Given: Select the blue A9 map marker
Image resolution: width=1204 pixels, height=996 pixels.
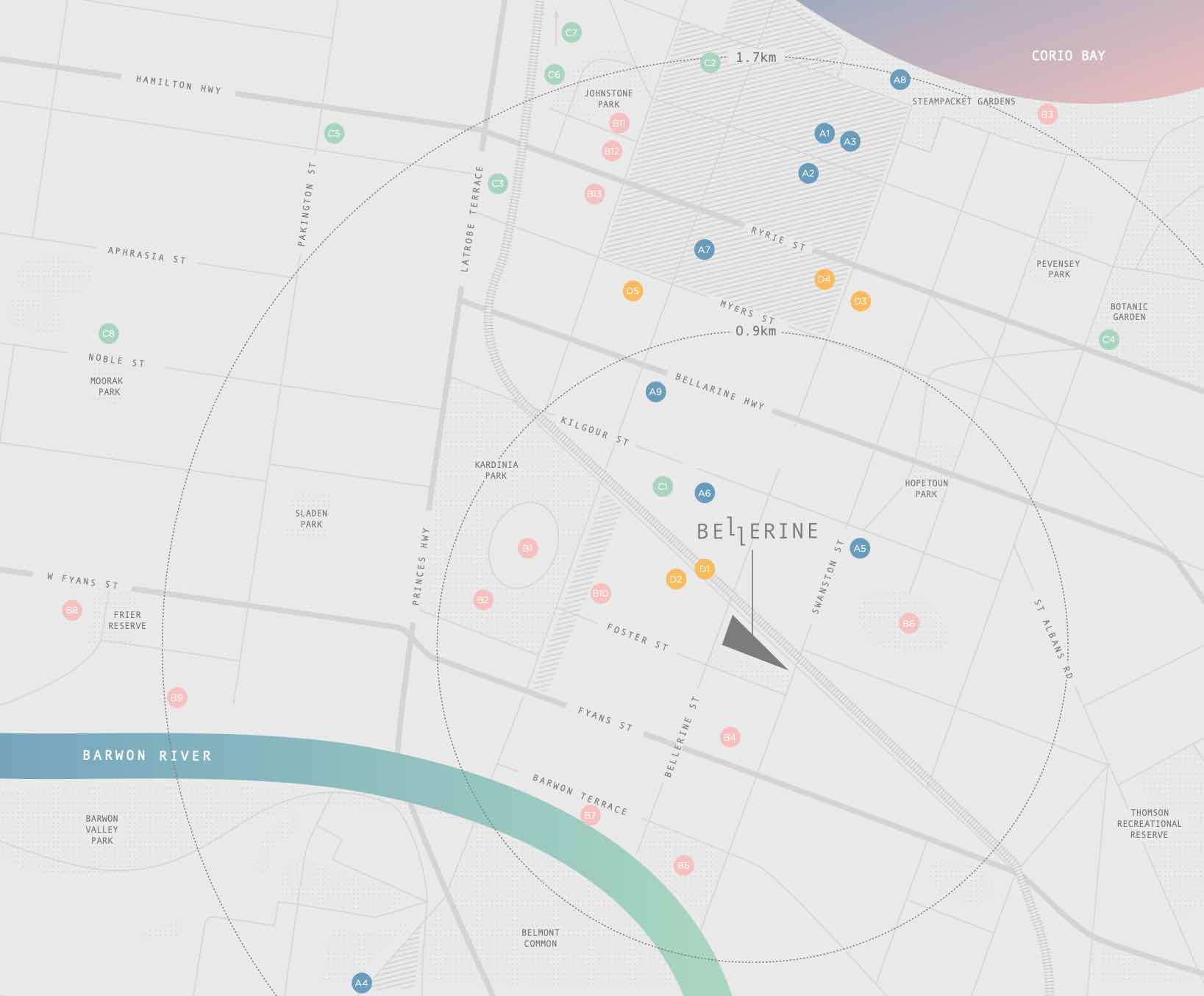Looking at the screenshot, I should (x=655, y=391).
